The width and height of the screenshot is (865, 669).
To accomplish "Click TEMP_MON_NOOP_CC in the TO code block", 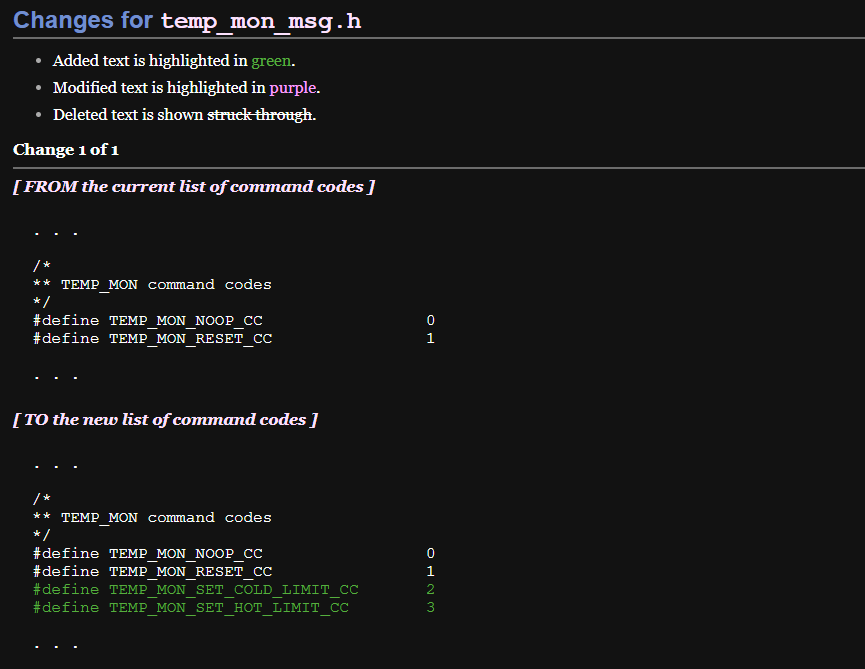I will pos(185,554).
